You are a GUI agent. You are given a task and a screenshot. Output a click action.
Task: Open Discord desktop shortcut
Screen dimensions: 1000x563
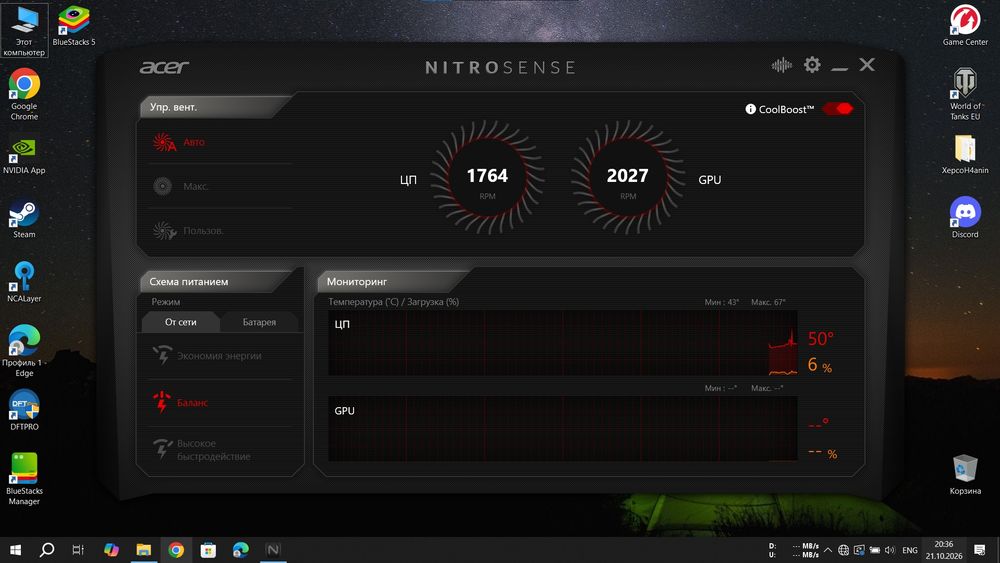click(965, 217)
